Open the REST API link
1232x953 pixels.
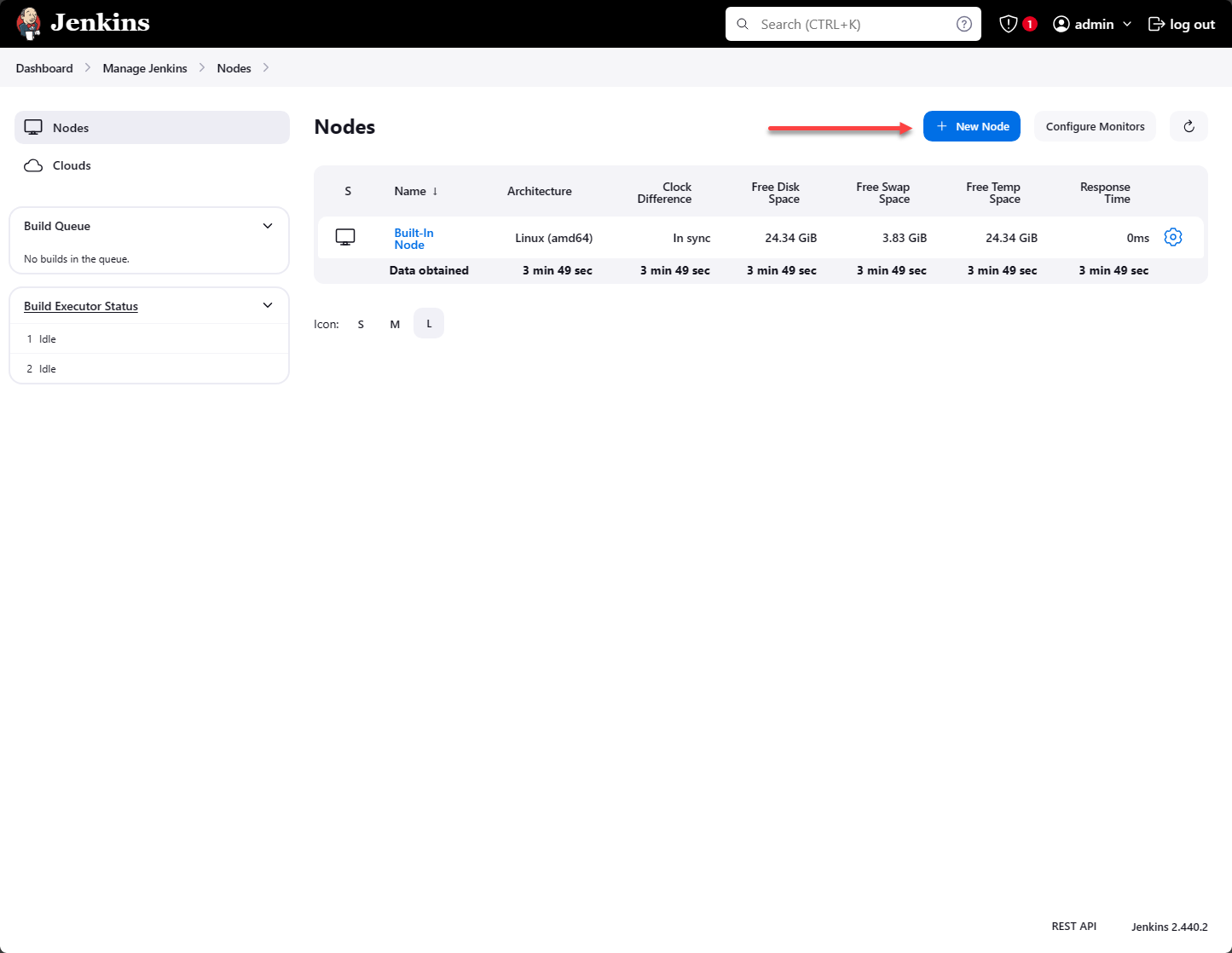coord(1074,926)
